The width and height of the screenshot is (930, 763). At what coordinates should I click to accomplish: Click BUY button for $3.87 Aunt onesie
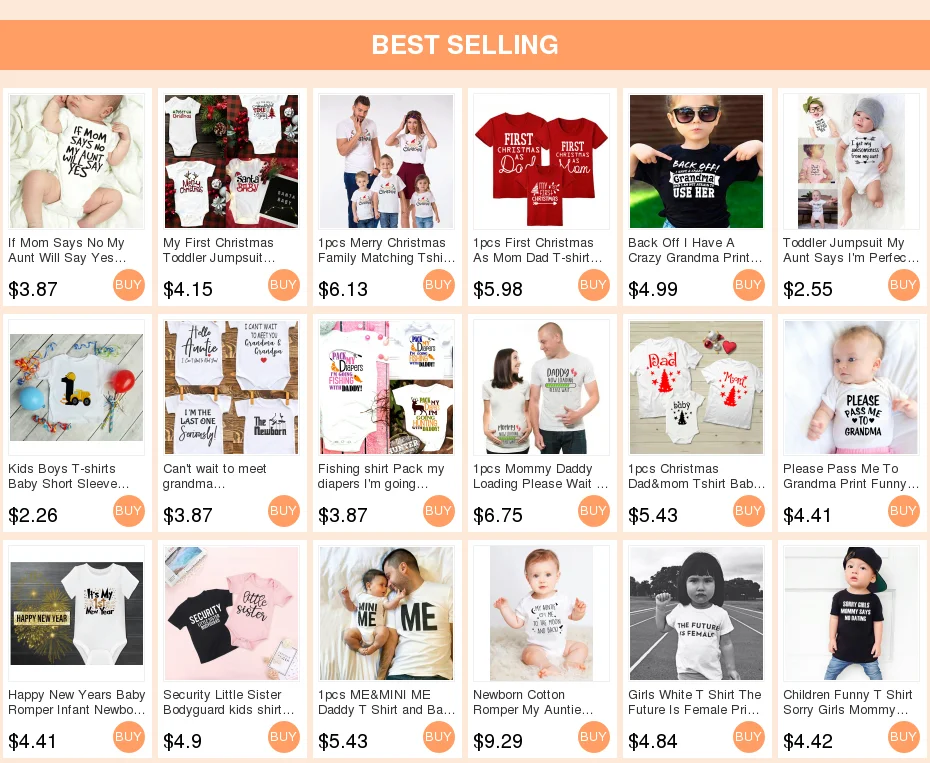click(128, 285)
